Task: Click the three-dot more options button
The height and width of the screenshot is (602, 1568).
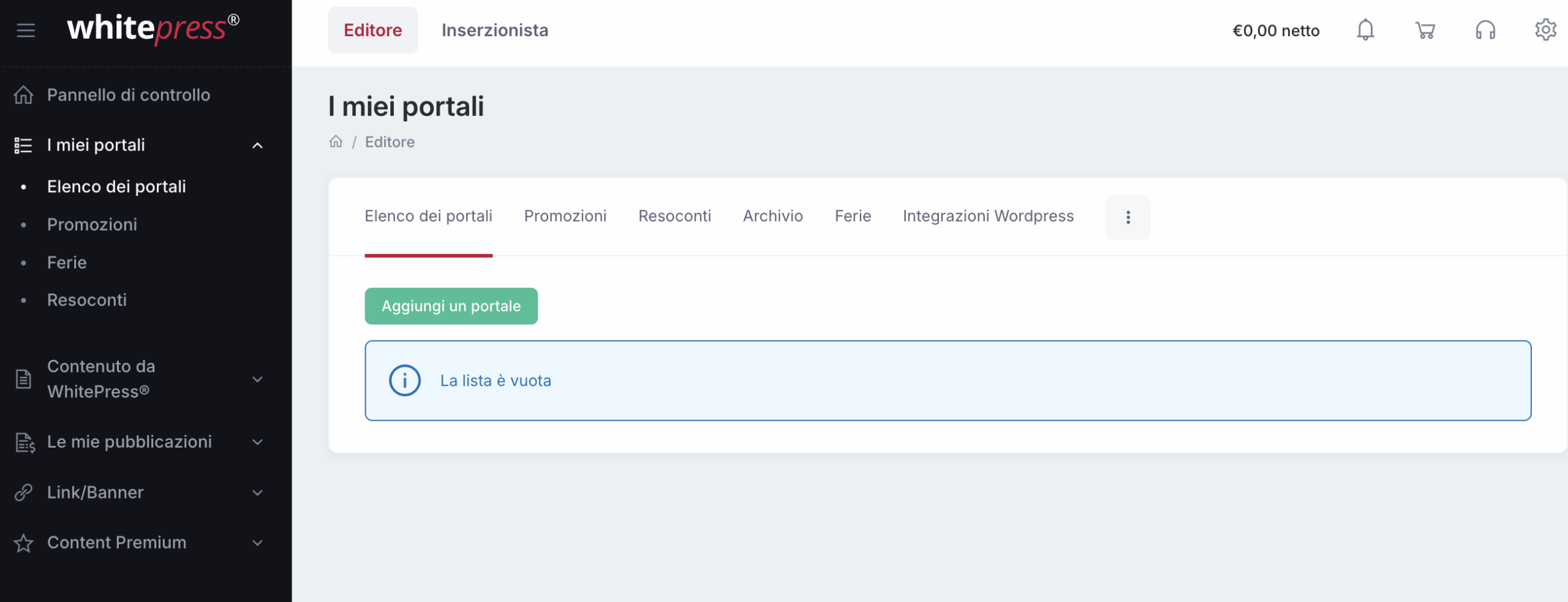Action: (1128, 217)
